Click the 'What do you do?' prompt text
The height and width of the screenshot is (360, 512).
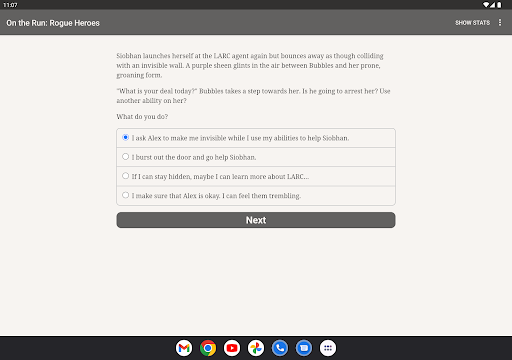point(142,117)
